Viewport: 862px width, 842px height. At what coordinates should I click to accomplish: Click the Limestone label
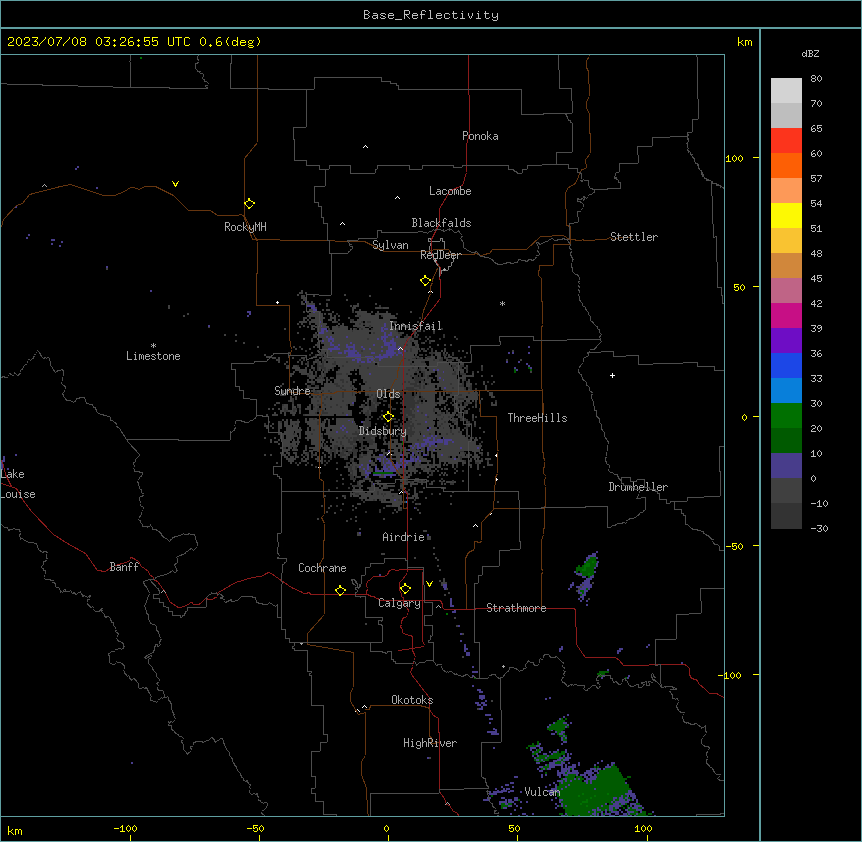pyautogui.click(x=153, y=356)
